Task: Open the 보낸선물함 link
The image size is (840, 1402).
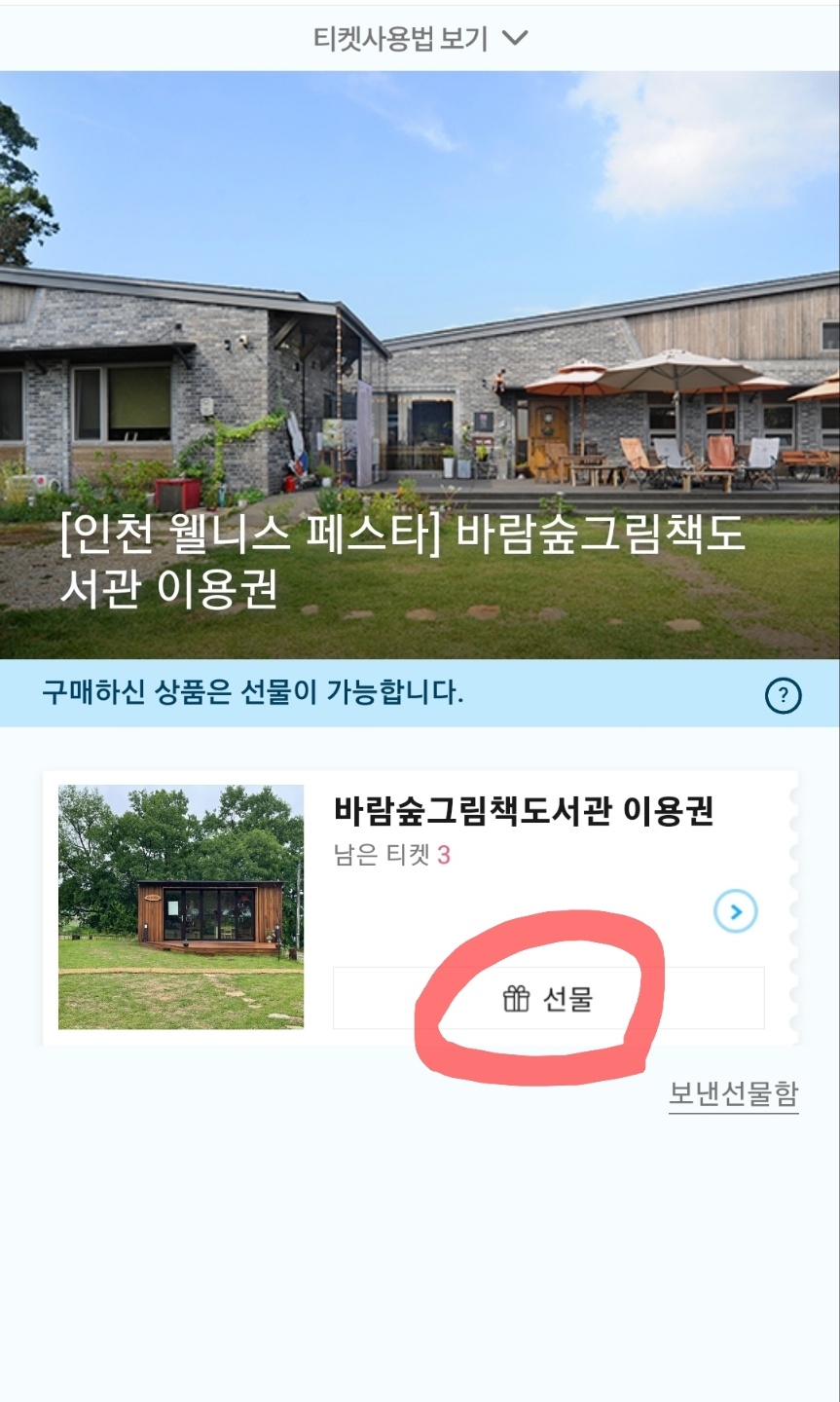Action: click(733, 1093)
